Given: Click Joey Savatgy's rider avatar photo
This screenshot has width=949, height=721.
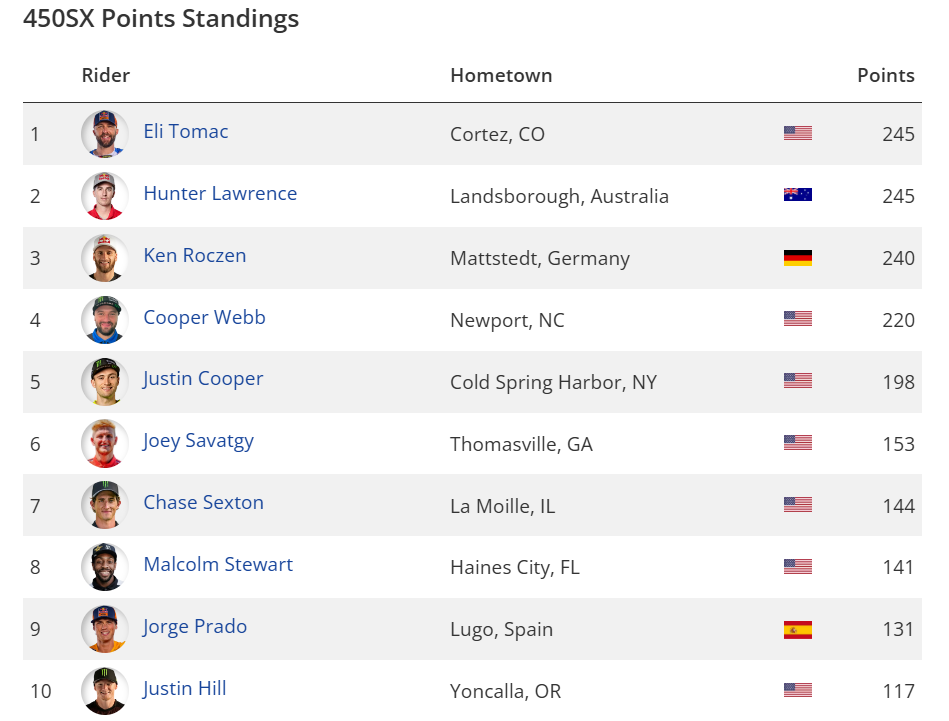Looking at the screenshot, I should pos(105,443).
